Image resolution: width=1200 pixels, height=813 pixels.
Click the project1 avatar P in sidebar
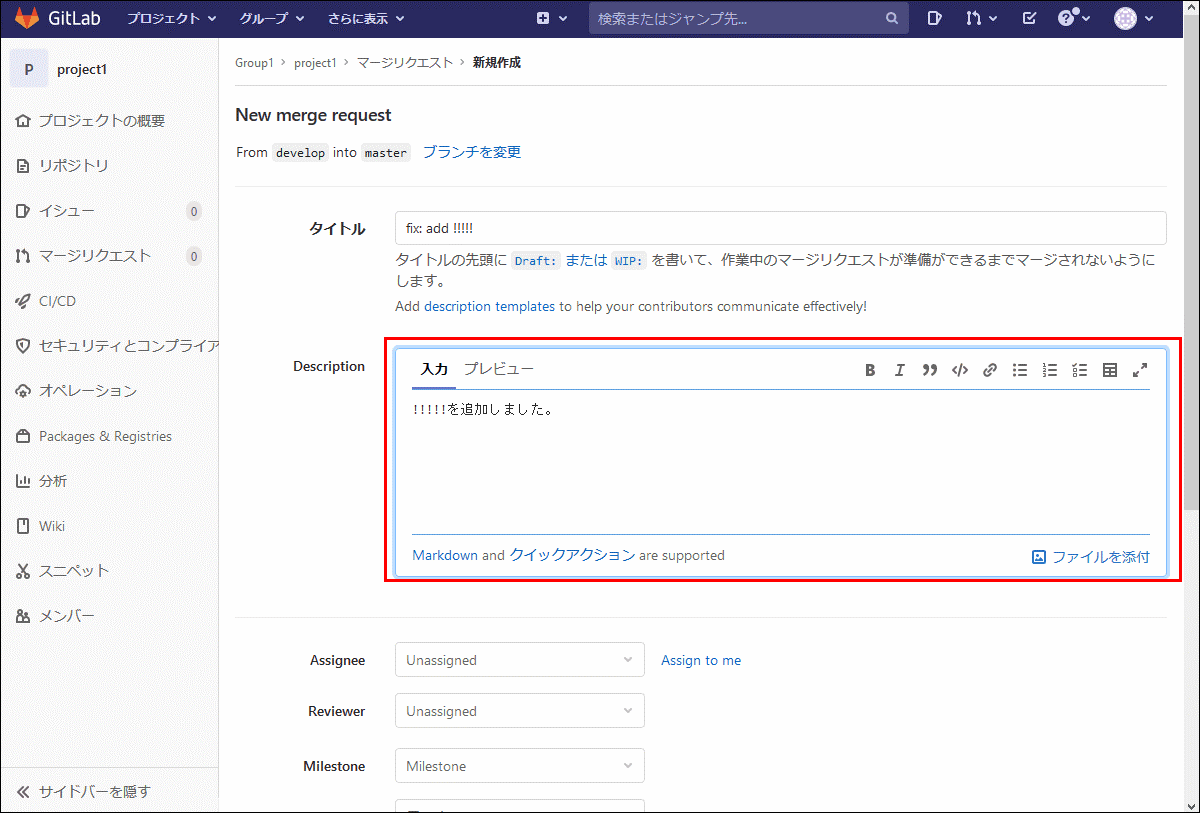28,69
